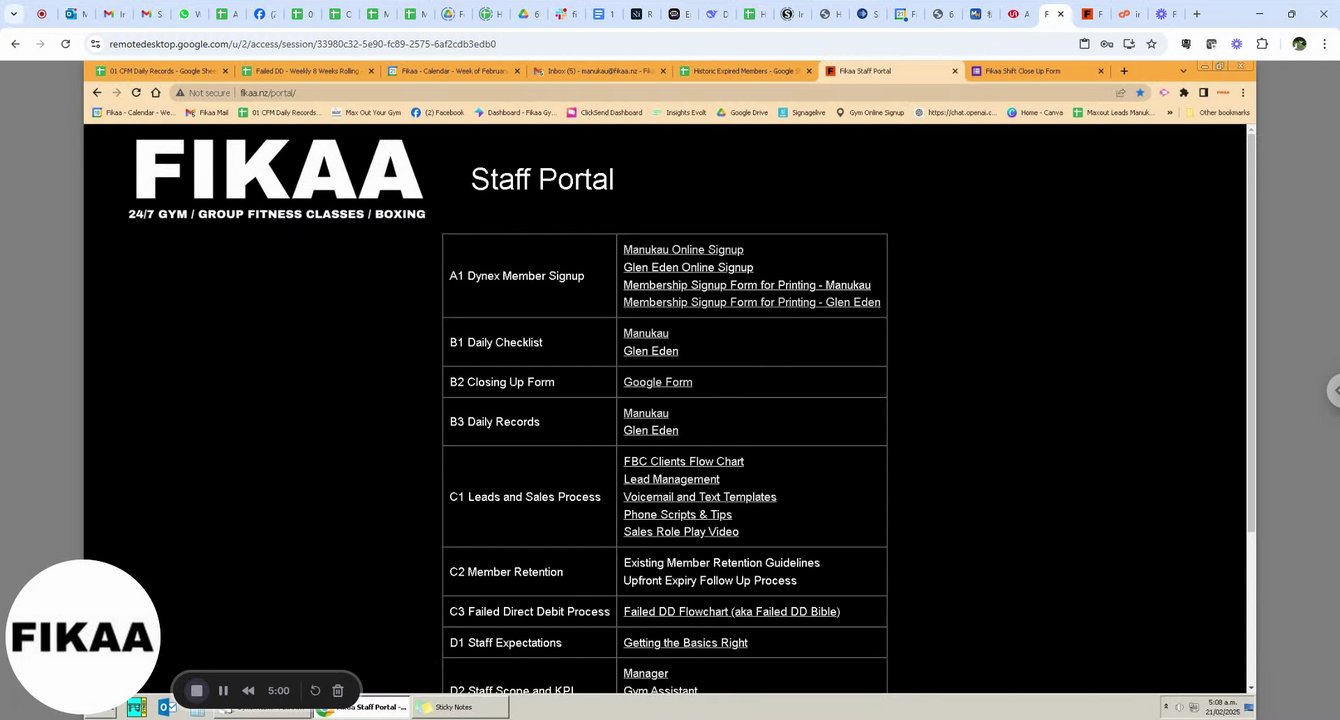This screenshot has height=720, width=1340.
Task: Restart the recording with the circular arrow
Action: 315,691
